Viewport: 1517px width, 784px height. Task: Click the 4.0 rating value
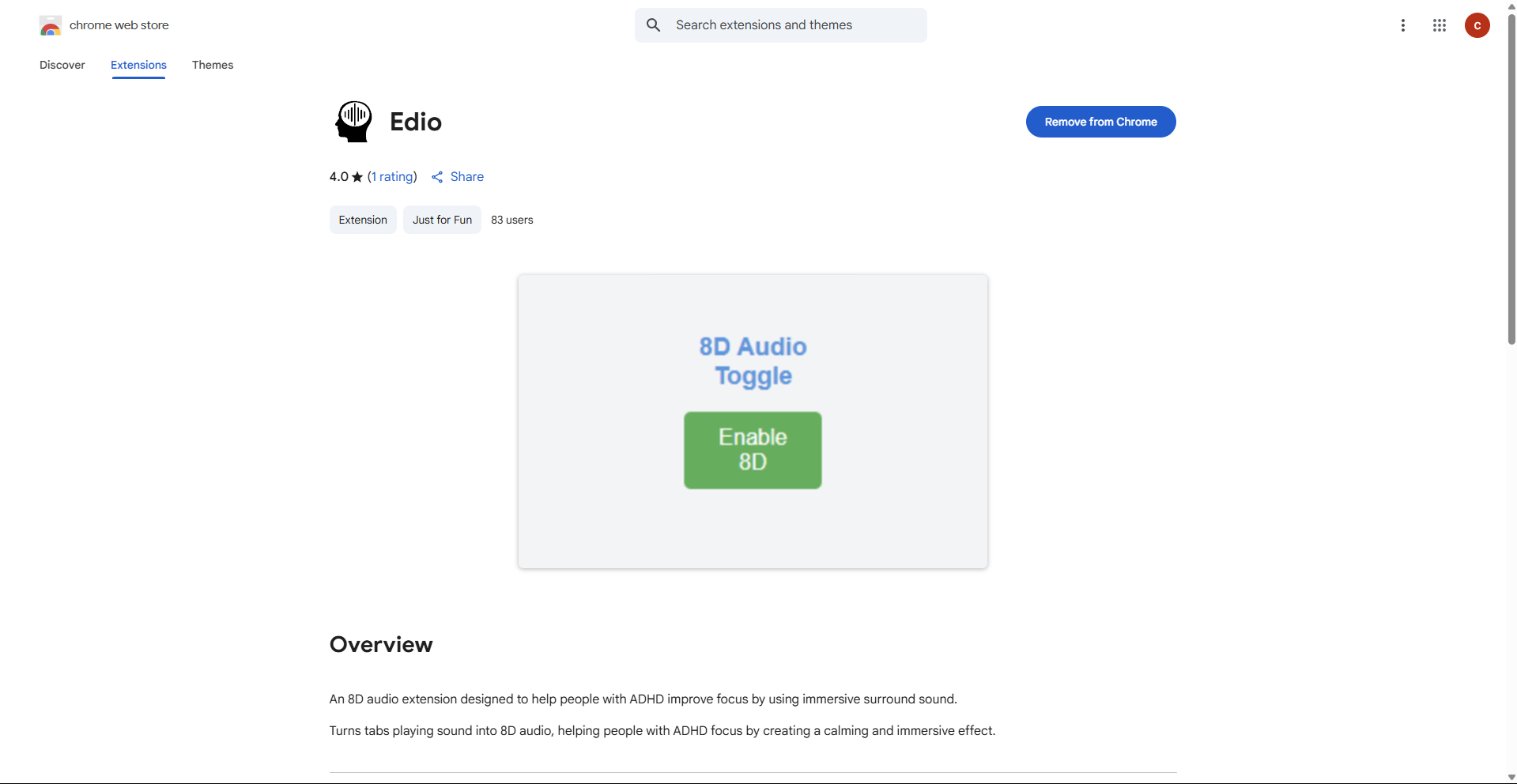click(338, 177)
